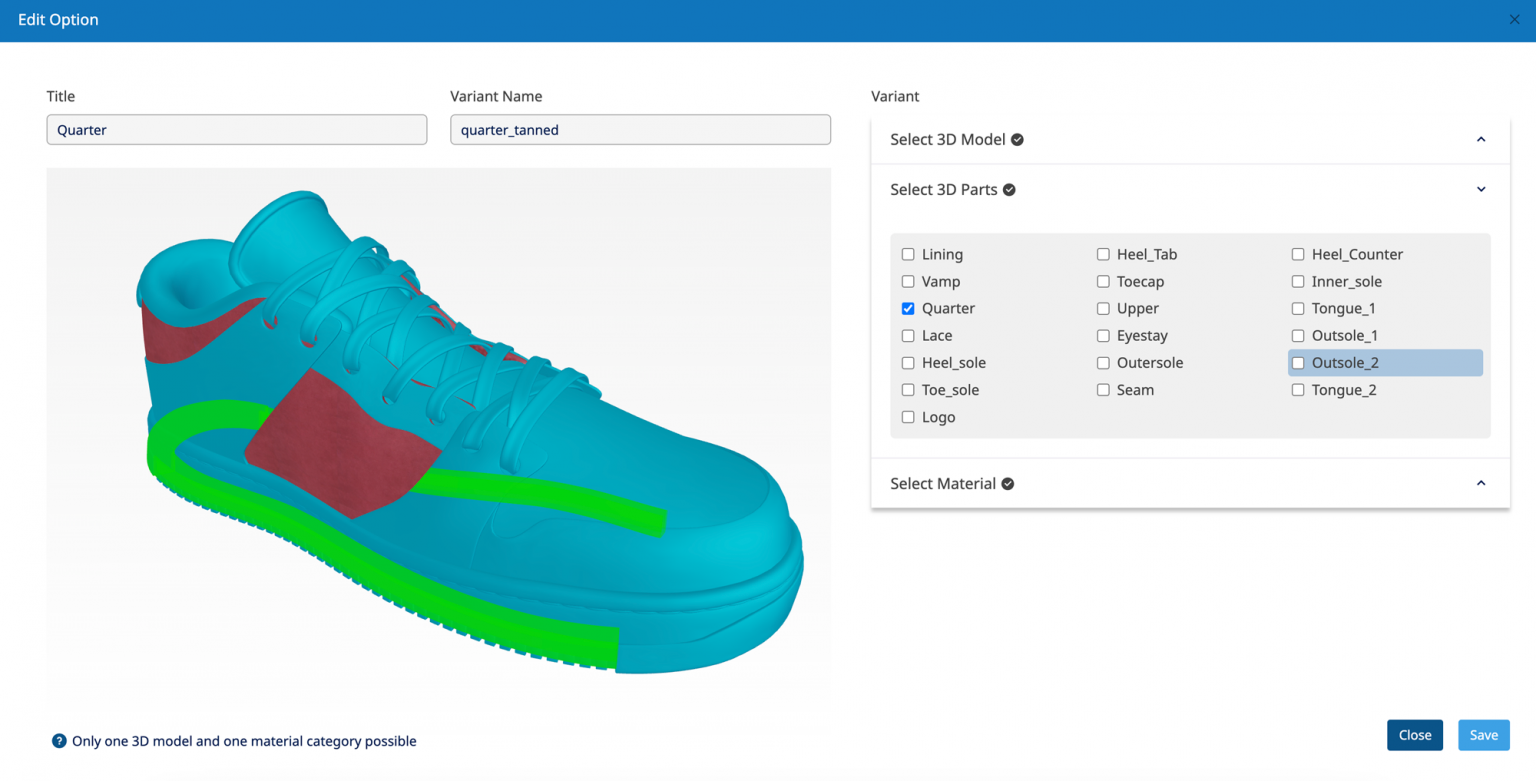The width and height of the screenshot is (1536, 781).
Task: Uncheck the Quarter part checkbox
Action: pos(907,308)
